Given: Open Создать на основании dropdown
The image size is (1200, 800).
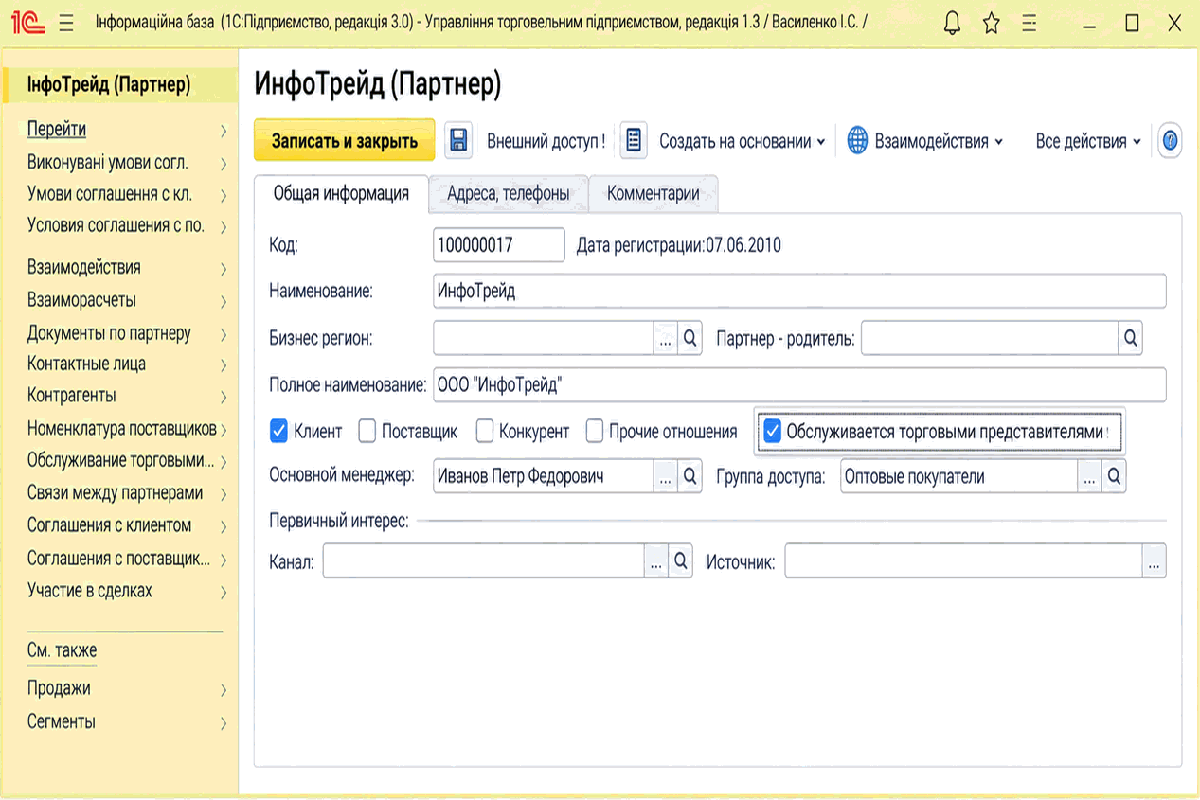Looking at the screenshot, I should [742, 141].
